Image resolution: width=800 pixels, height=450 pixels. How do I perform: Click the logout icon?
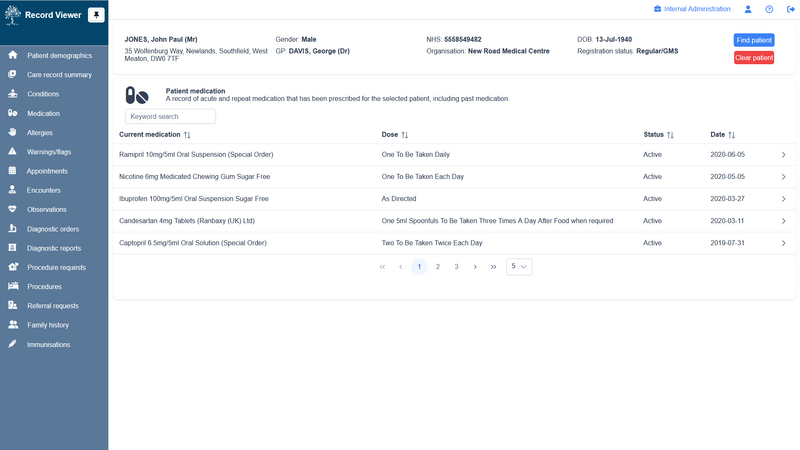(791, 9)
